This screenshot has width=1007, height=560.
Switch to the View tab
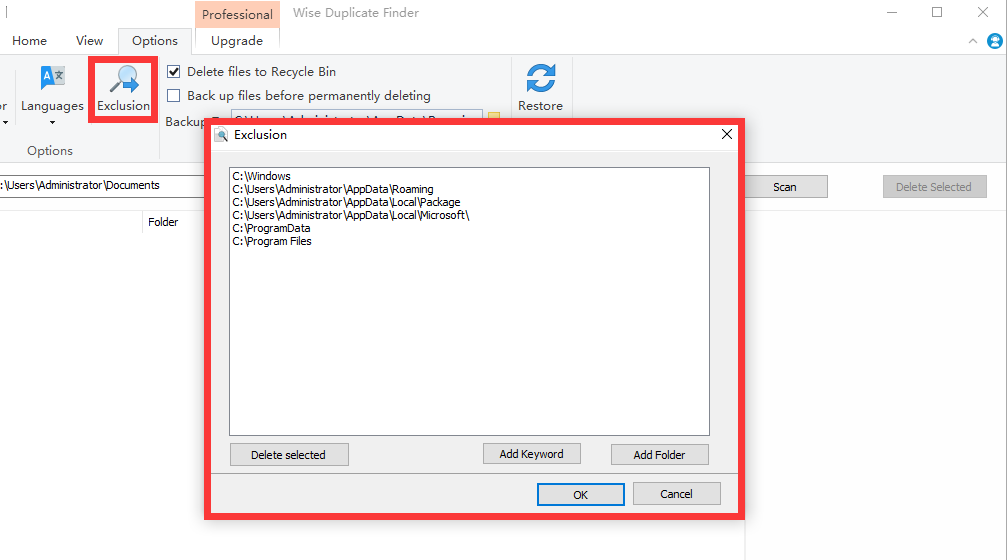tap(89, 40)
